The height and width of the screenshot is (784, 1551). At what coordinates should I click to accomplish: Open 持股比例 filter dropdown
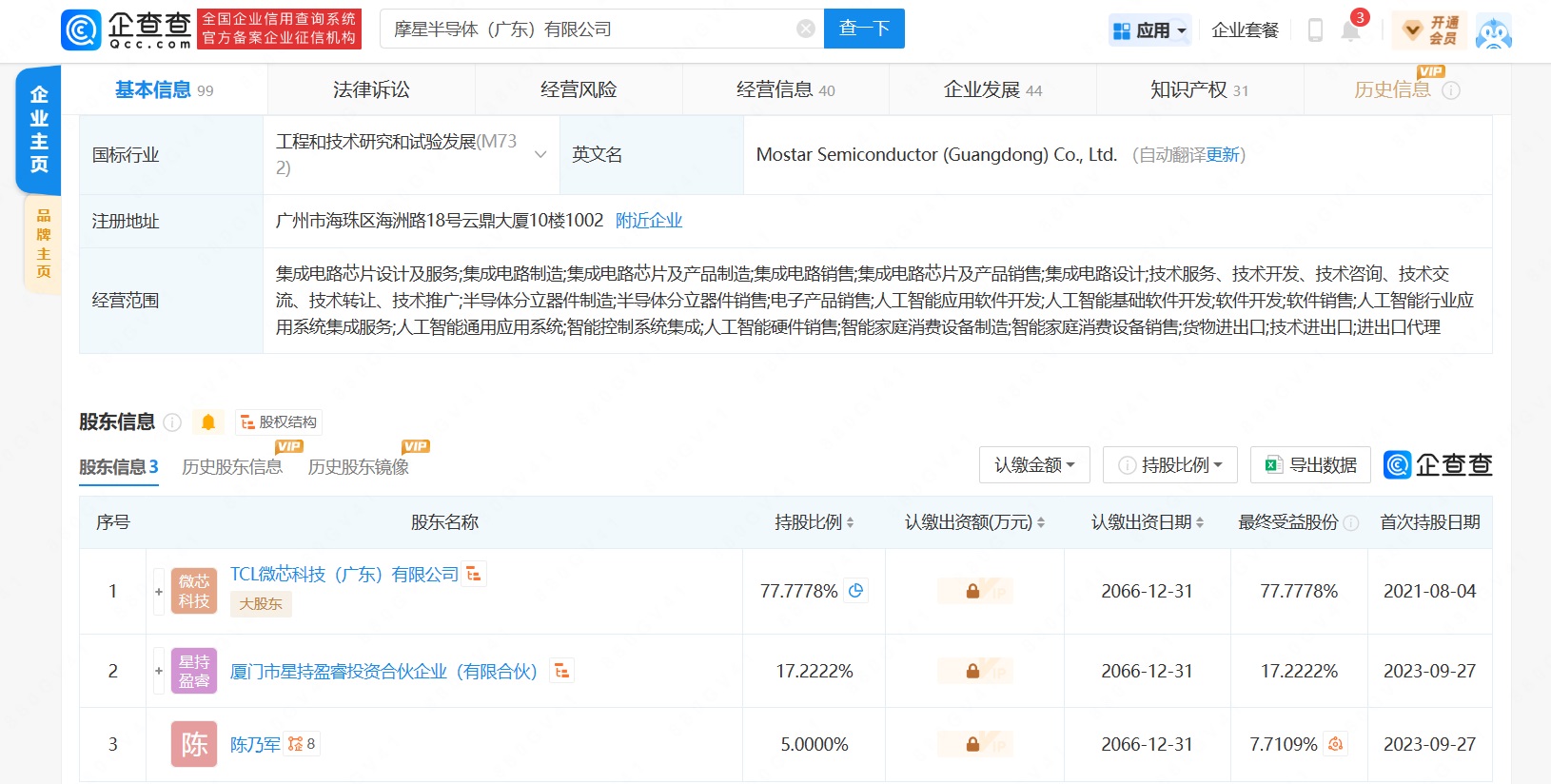1169,465
